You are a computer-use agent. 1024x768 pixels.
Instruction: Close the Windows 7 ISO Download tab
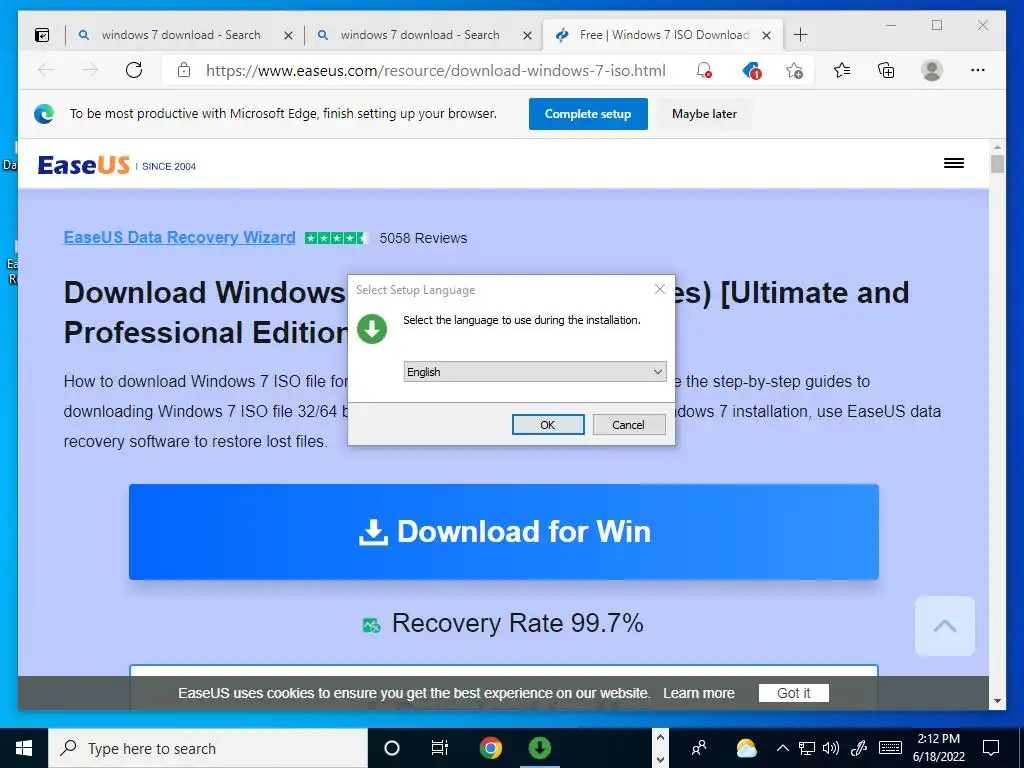[767, 35]
